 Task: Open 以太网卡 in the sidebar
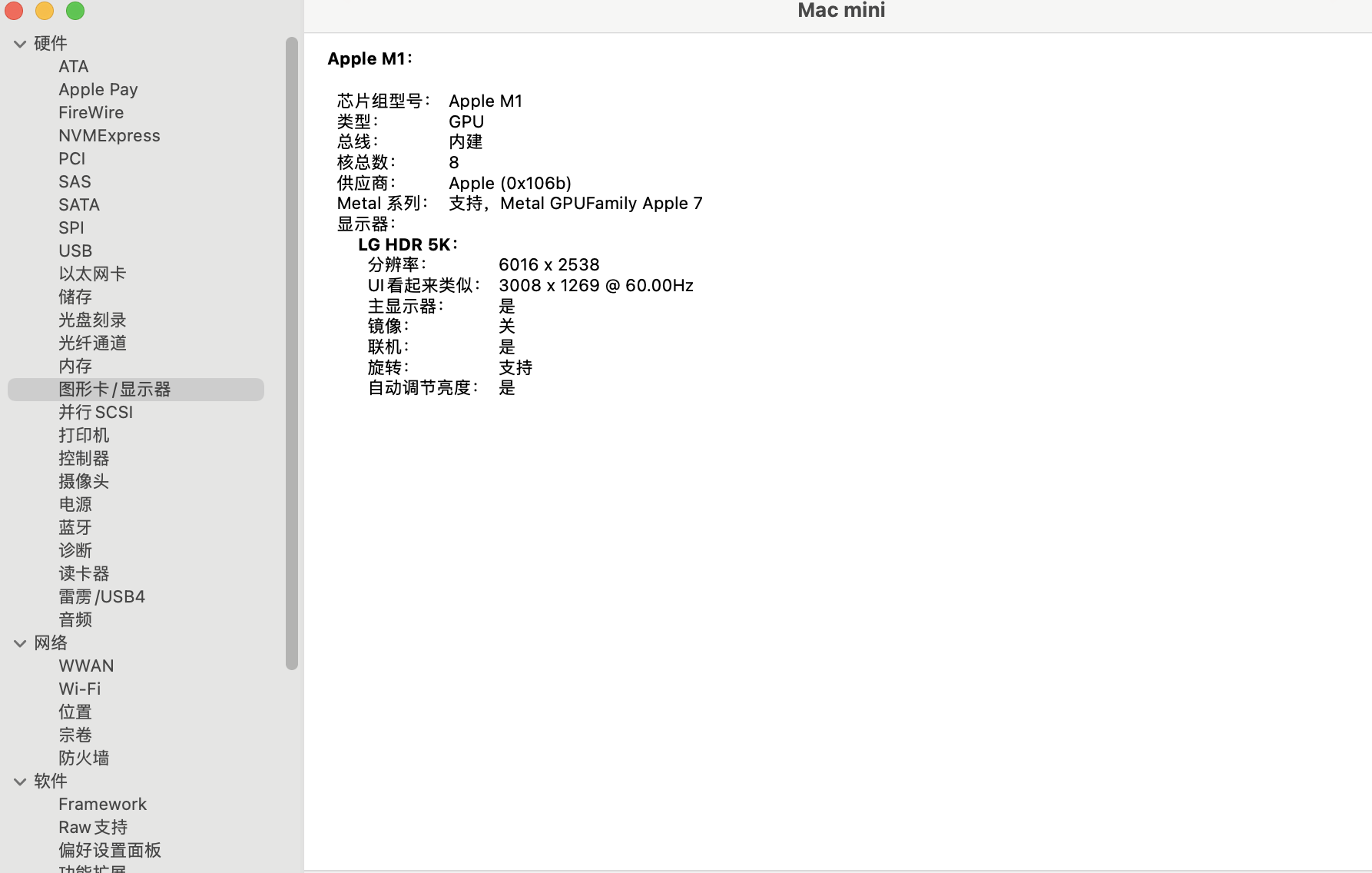coord(92,274)
